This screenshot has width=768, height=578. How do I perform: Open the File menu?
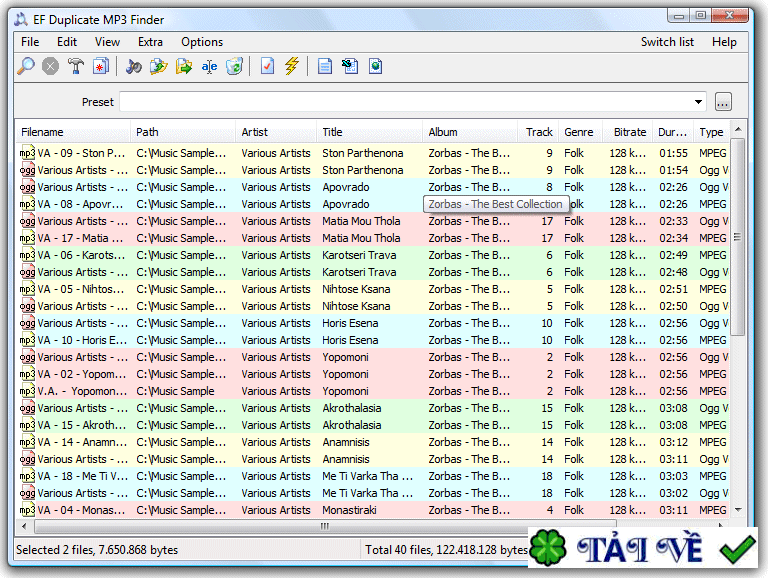[x=30, y=42]
